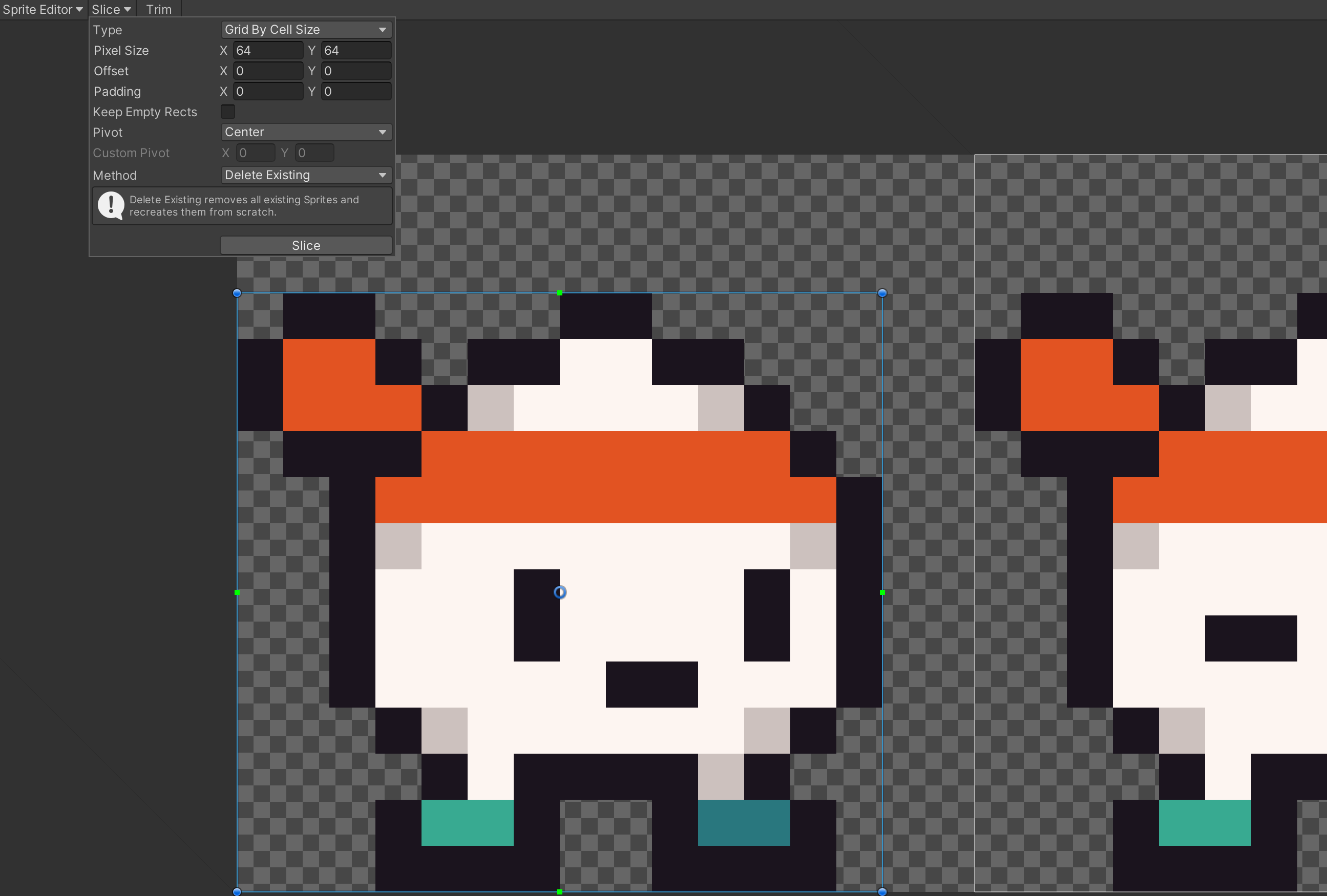Click the top edge green border handle
Viewport: 1327px width, 896px height.
(x=560, y=293)
